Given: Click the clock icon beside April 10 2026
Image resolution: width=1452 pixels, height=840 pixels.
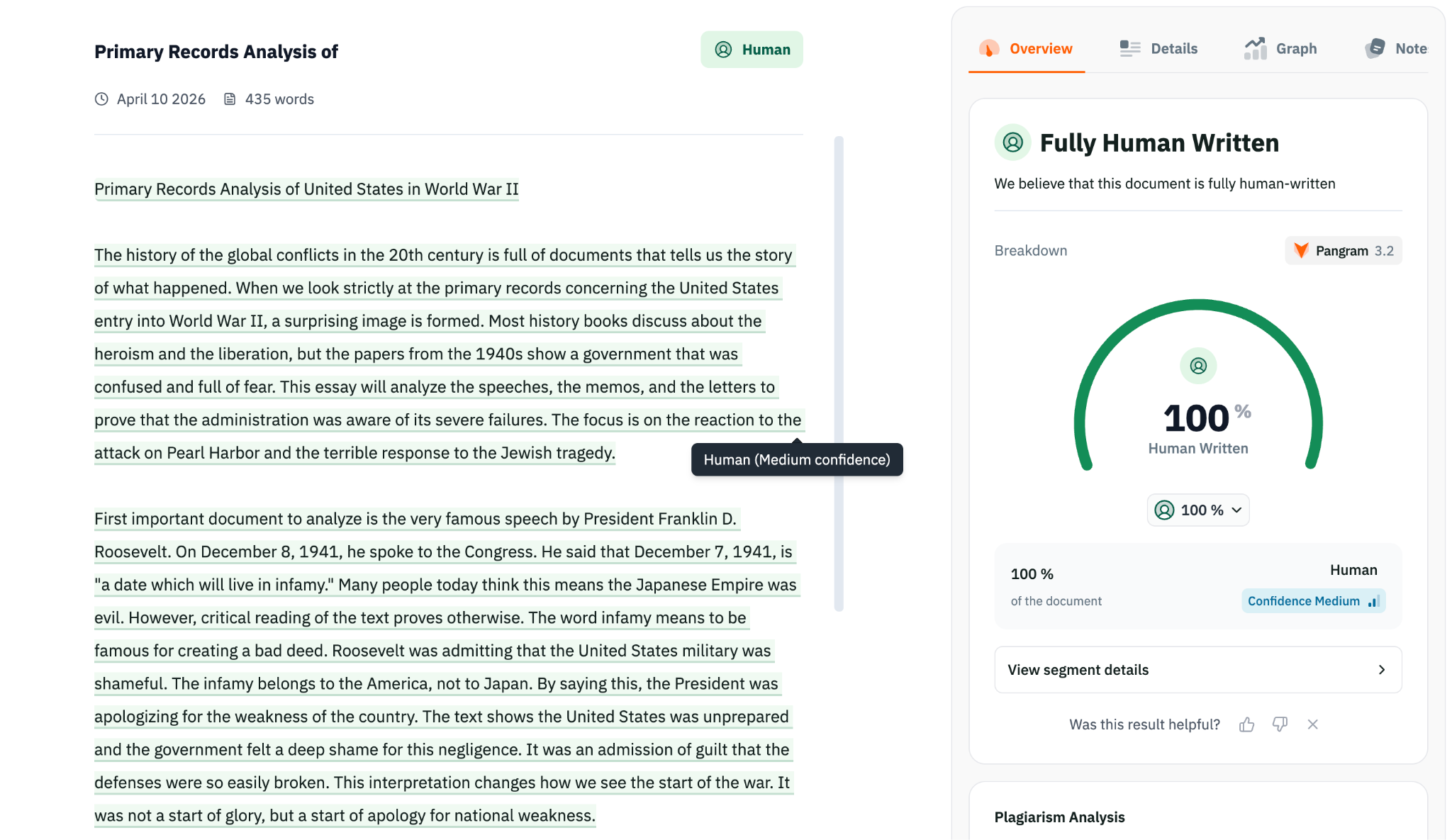Looking at the screenshot, I should pos(102,99).
